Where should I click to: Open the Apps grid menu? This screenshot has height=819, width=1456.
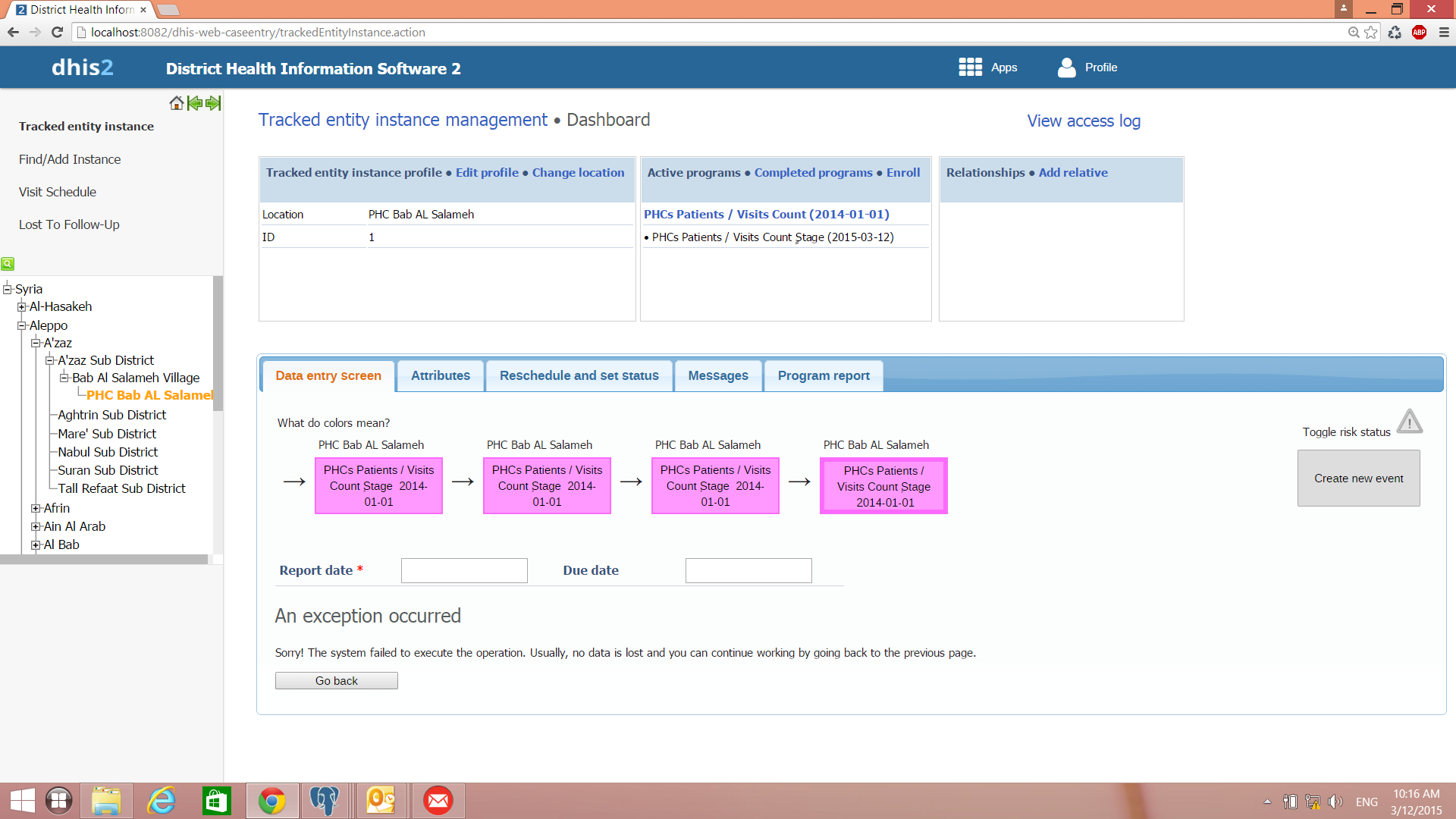(970, 67)
